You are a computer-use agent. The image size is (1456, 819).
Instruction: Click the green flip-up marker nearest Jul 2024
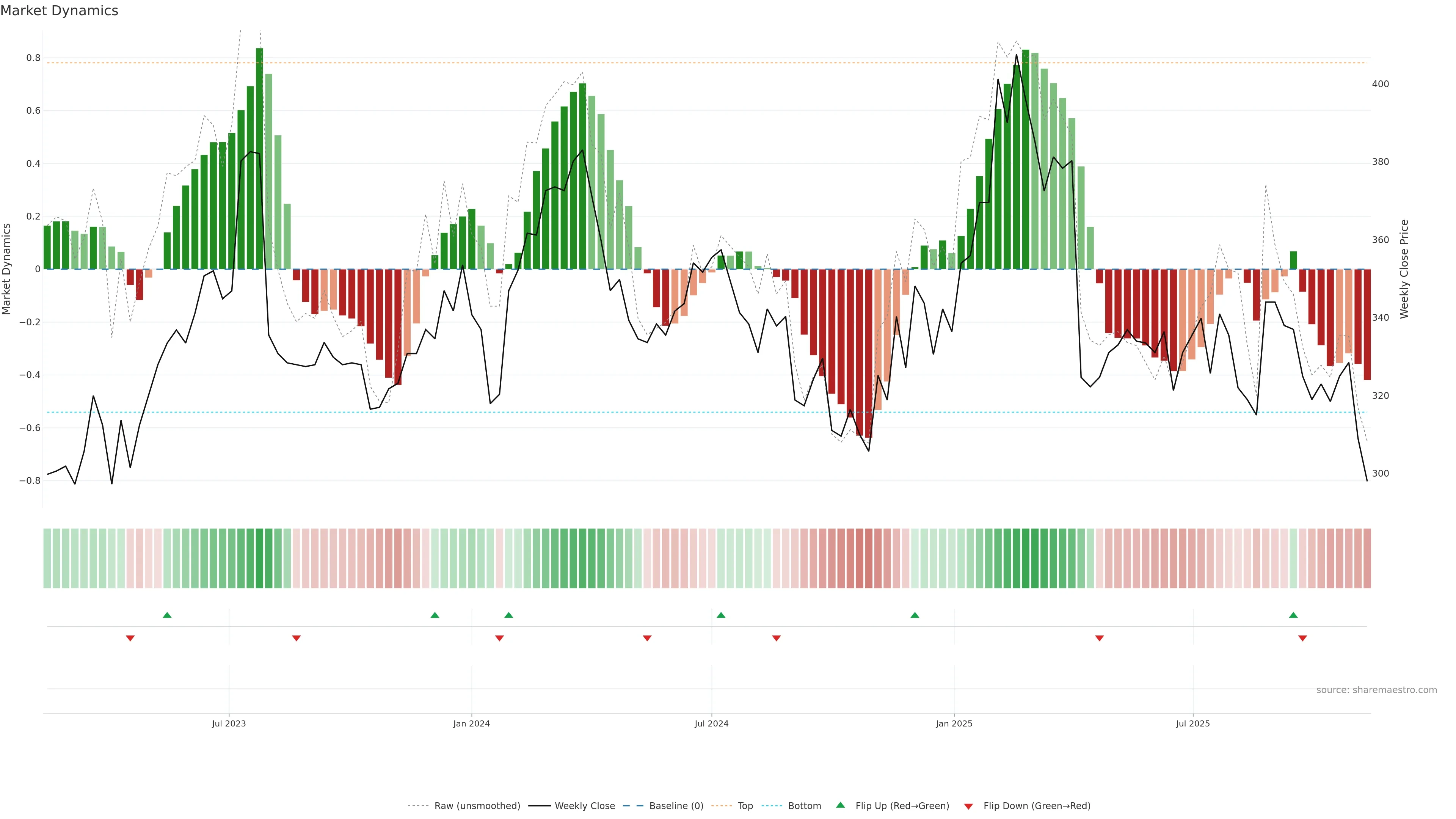721,615
